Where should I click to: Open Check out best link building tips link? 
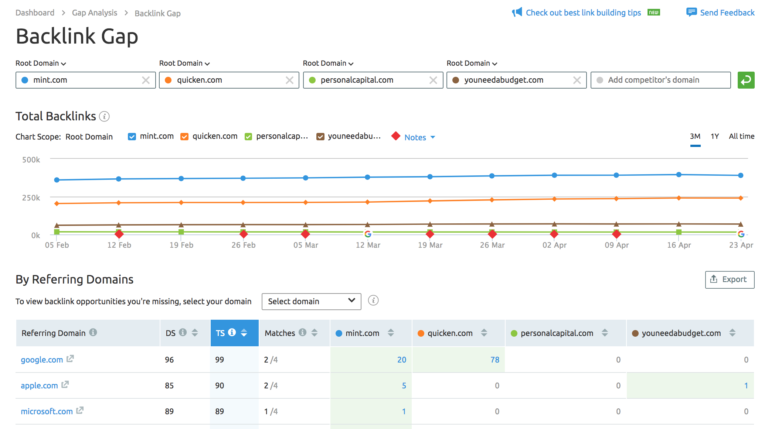coord(583,13)
